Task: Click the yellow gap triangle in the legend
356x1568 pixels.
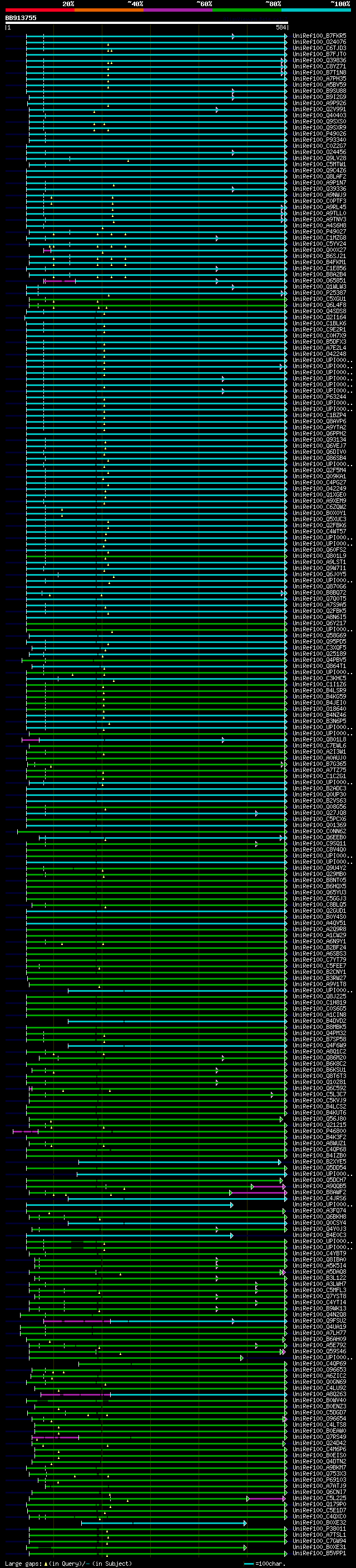Action: (46, 1563)
